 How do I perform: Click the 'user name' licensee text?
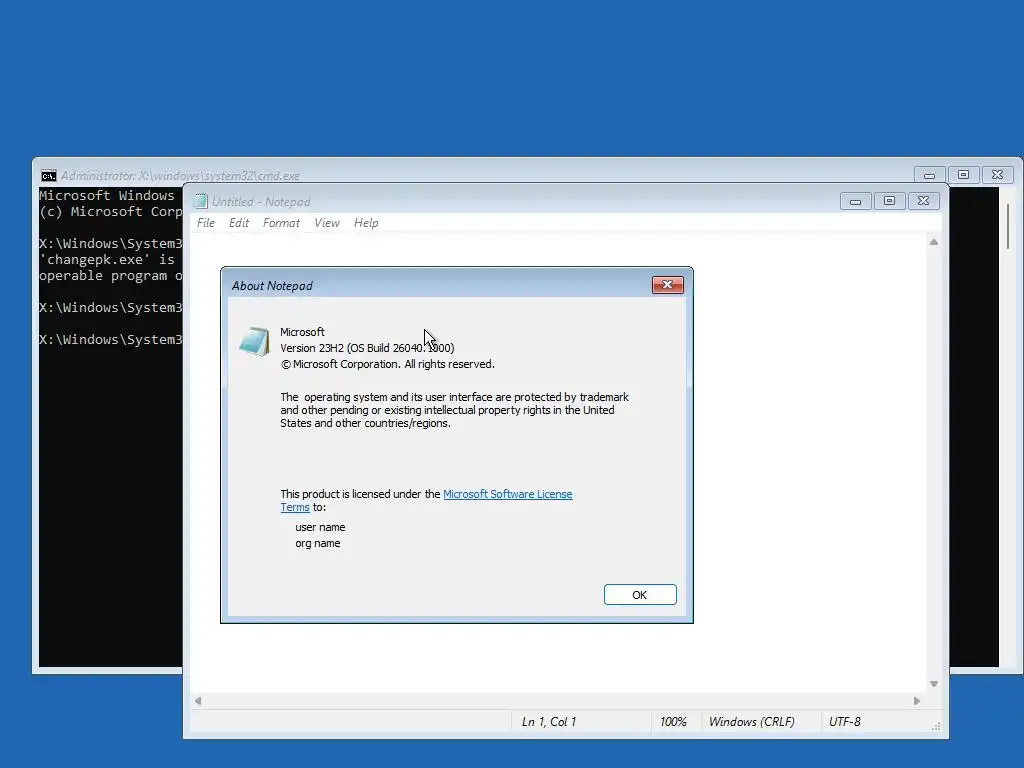(x=320, y=527)
